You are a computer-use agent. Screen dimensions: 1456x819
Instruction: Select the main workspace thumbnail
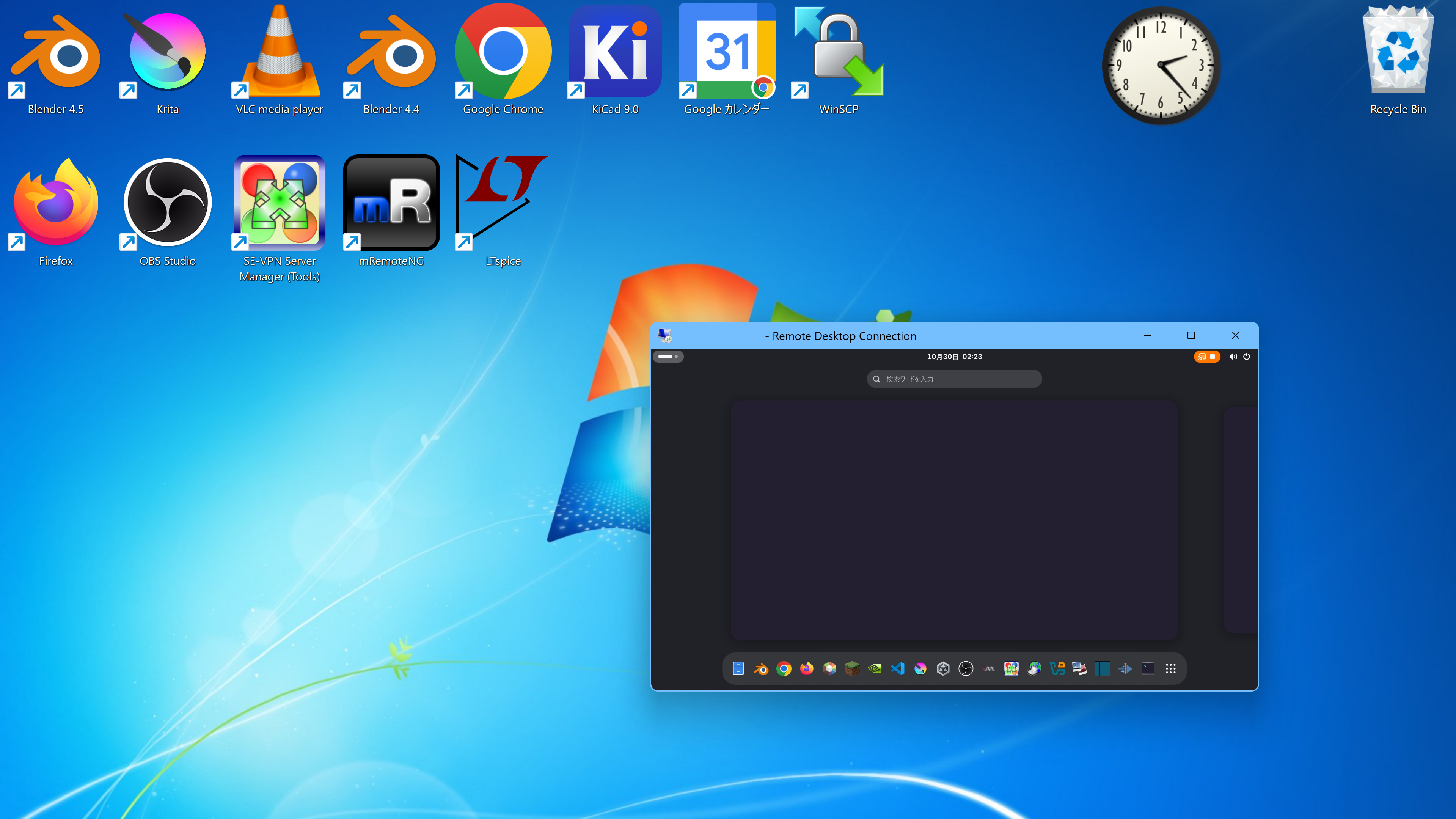[954, 520]
